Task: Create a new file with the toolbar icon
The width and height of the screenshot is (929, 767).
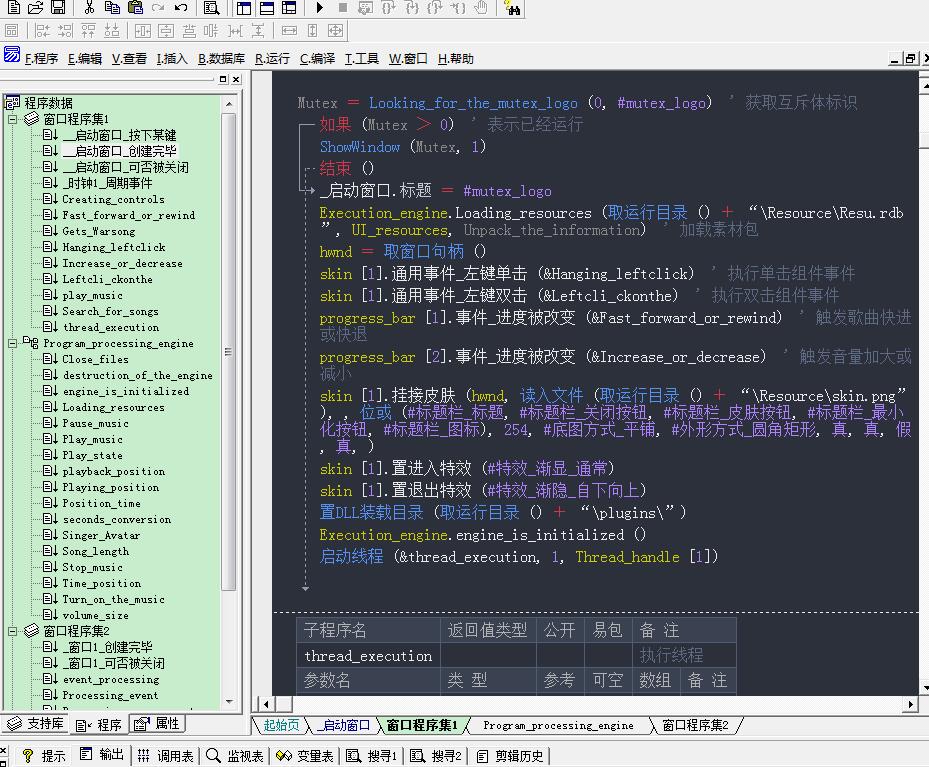Action: pyautogui.click(x=13, y=8)
